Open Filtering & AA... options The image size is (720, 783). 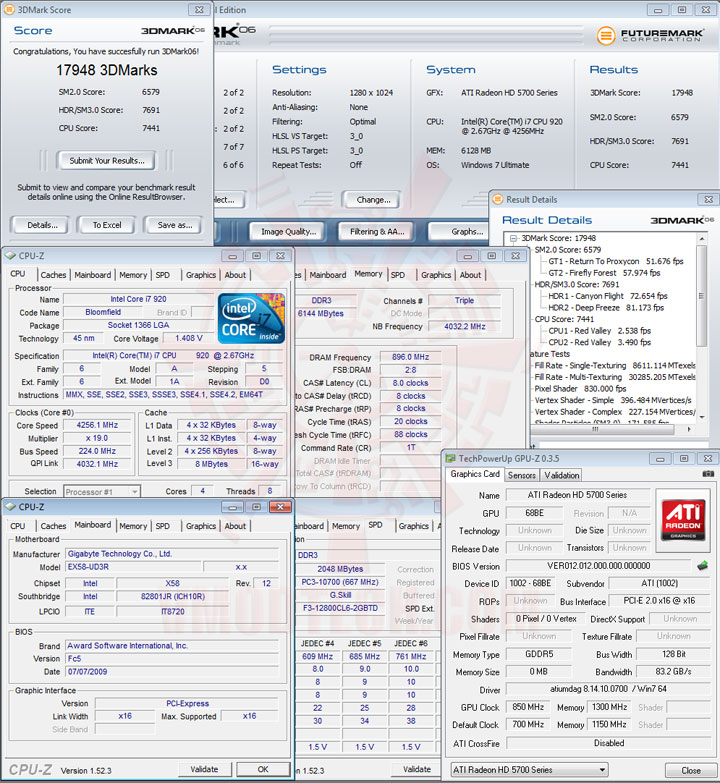pyautogui.click(x=377, y=231)
